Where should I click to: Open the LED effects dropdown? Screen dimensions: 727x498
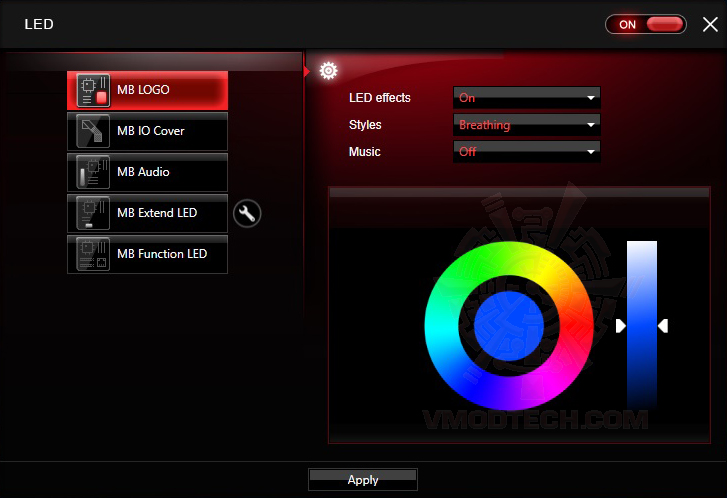point(527,98)
